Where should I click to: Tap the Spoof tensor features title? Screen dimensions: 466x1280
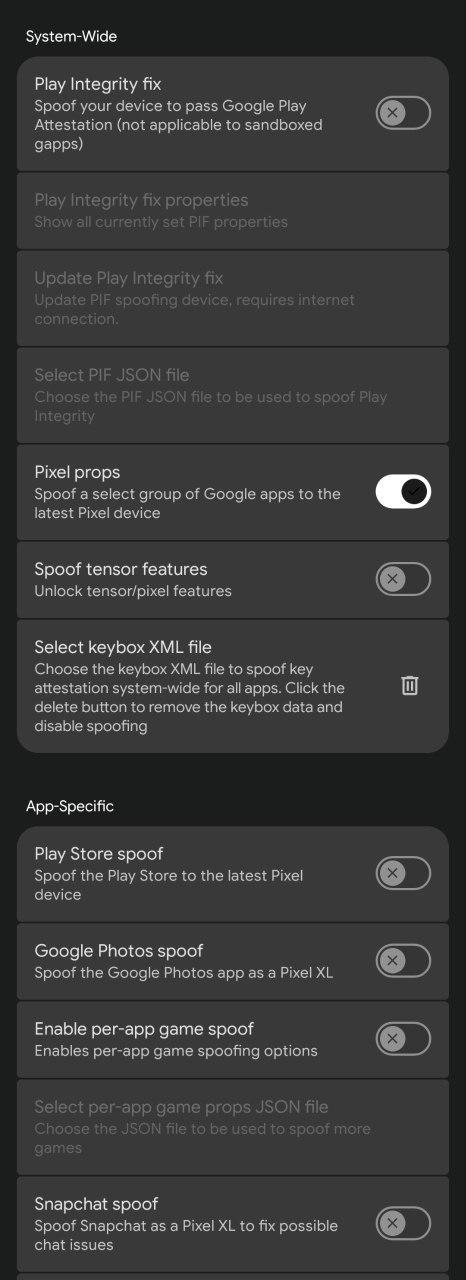[121, 569]
